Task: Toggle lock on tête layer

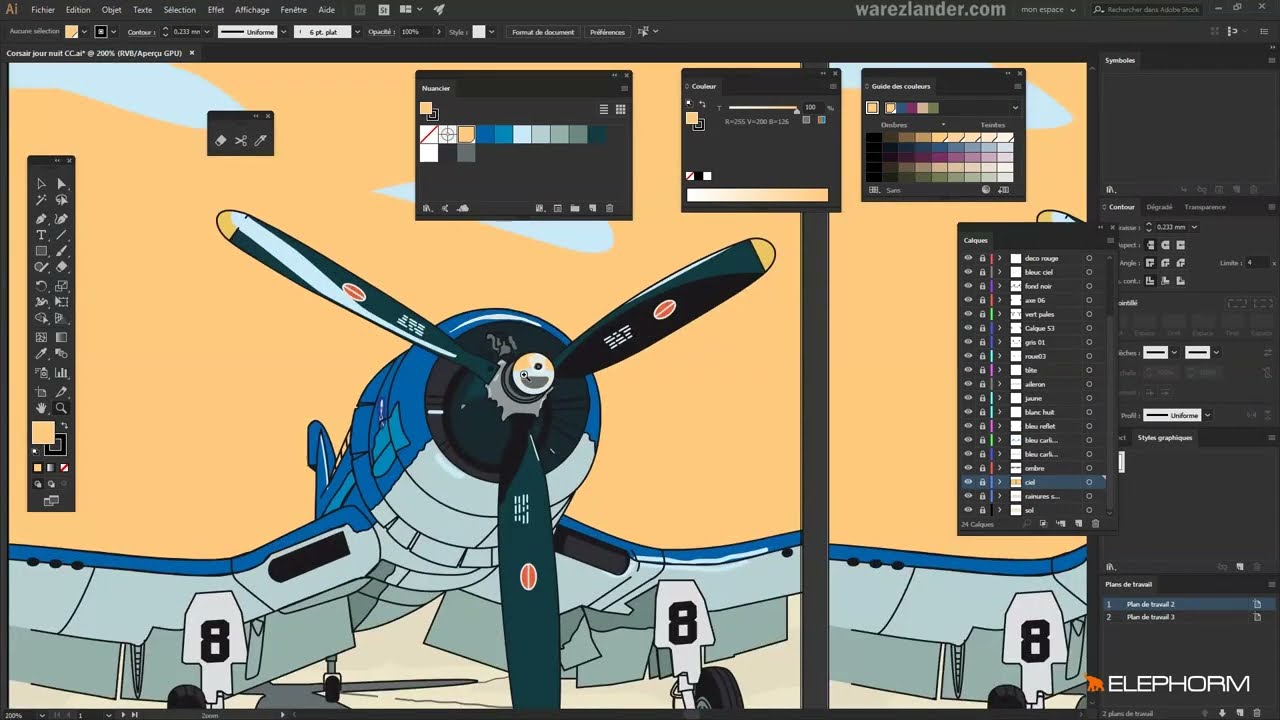Action: click(982, 370)
